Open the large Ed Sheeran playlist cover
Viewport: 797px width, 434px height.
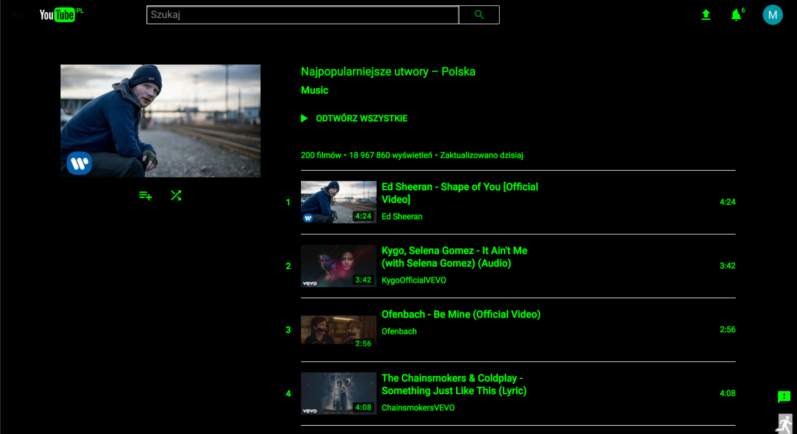tap(161, 120)
